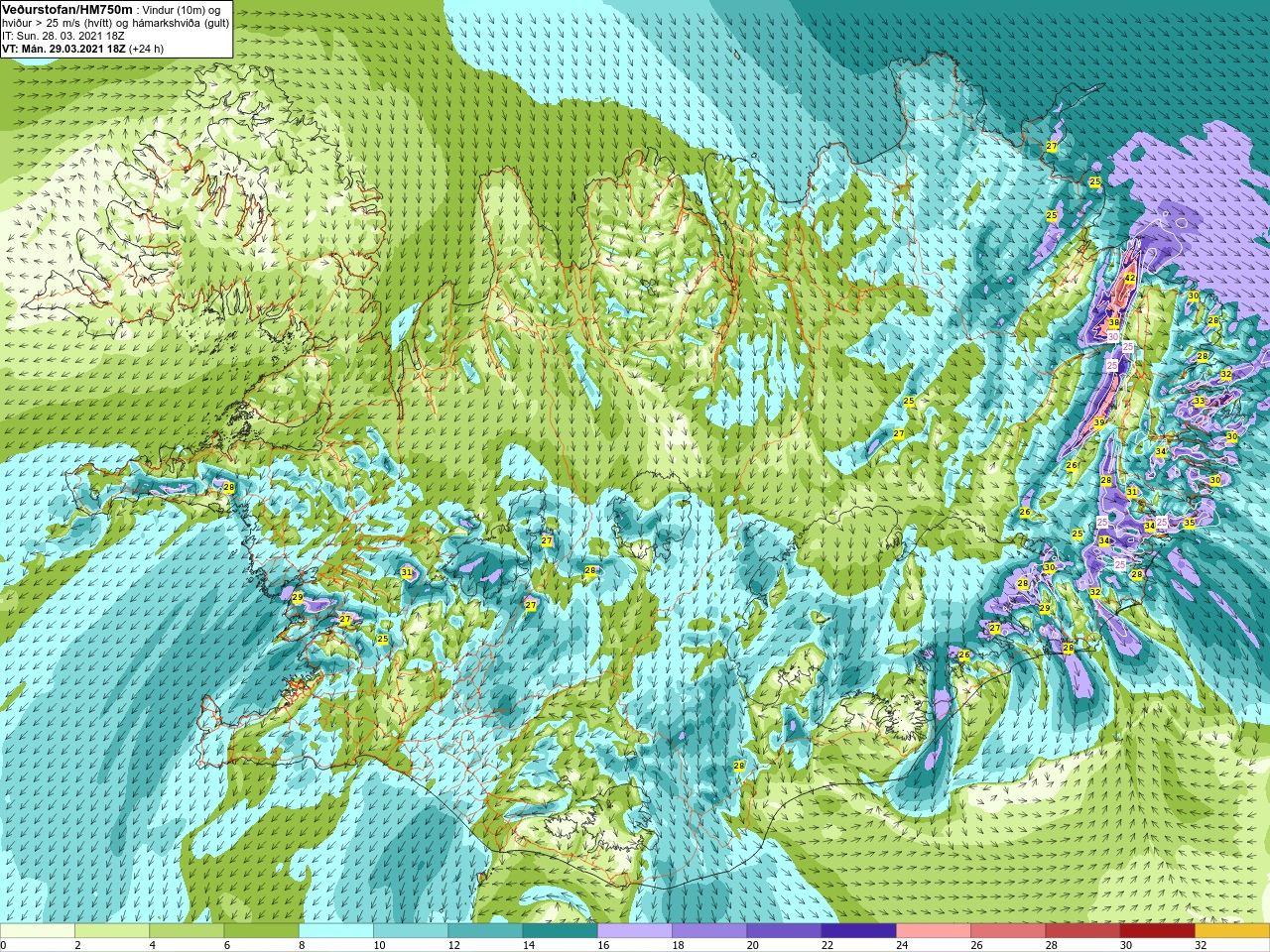Select the yellow gust label '33'
1270x952 pixels.
[1200, 402]
